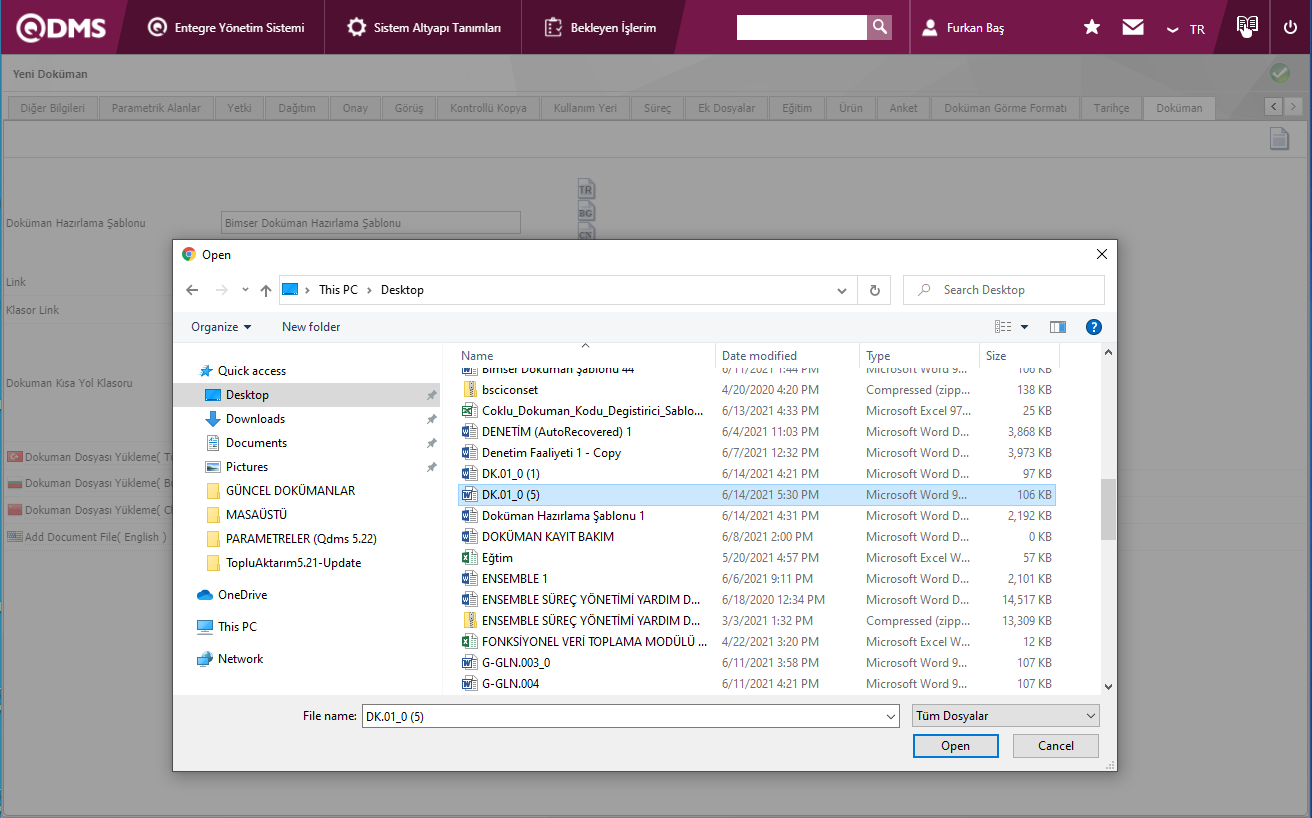
Task: Select the DOKÜMAN KAYIT BAKIM file
Action: (547, 537)
